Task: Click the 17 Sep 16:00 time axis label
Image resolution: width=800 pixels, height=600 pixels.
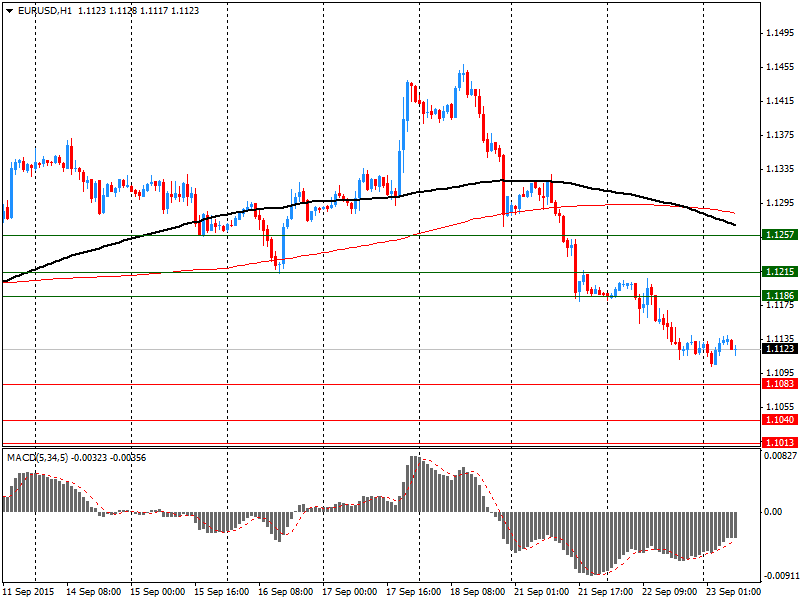Action: 414,592
